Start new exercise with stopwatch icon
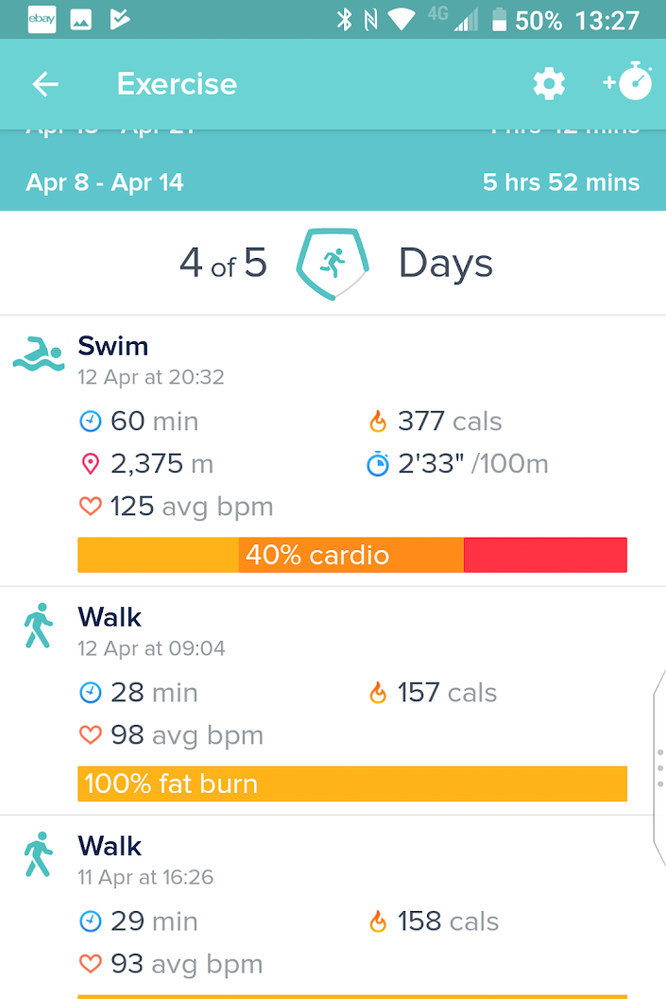This screenshot has height=999, width=666. (x=628, y=84)
